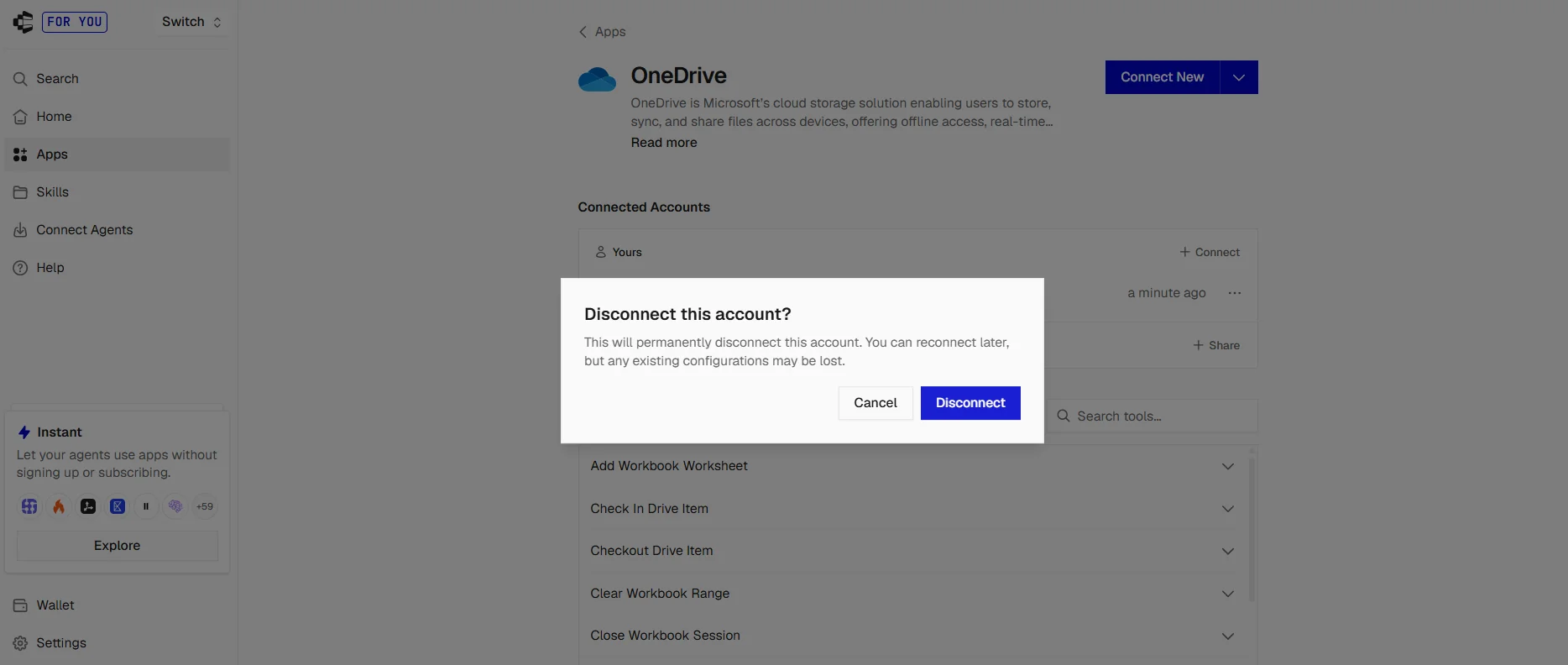
Task: Focus the Search tools input field
Action: [1152, 416]
